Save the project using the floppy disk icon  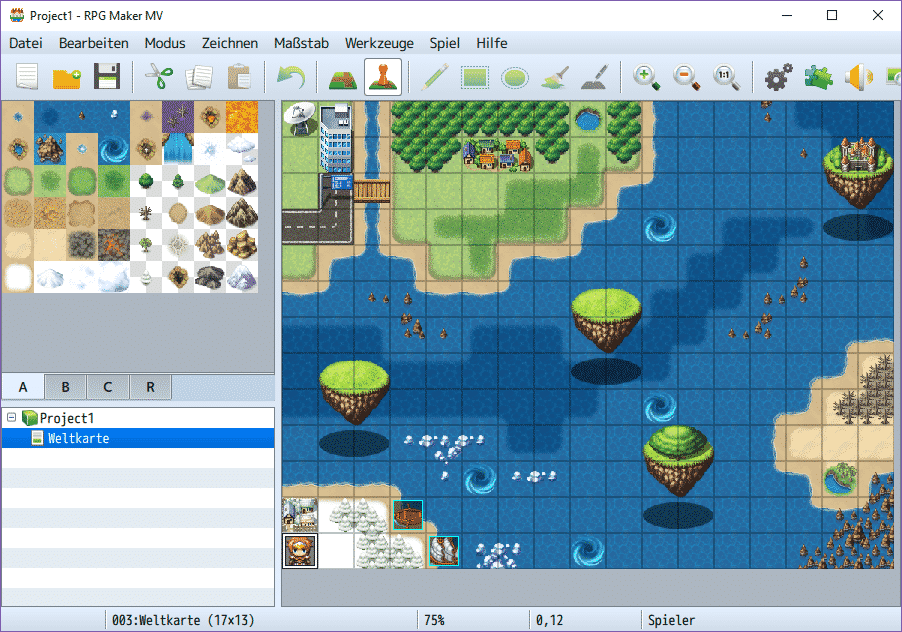(x=107, y=76)
